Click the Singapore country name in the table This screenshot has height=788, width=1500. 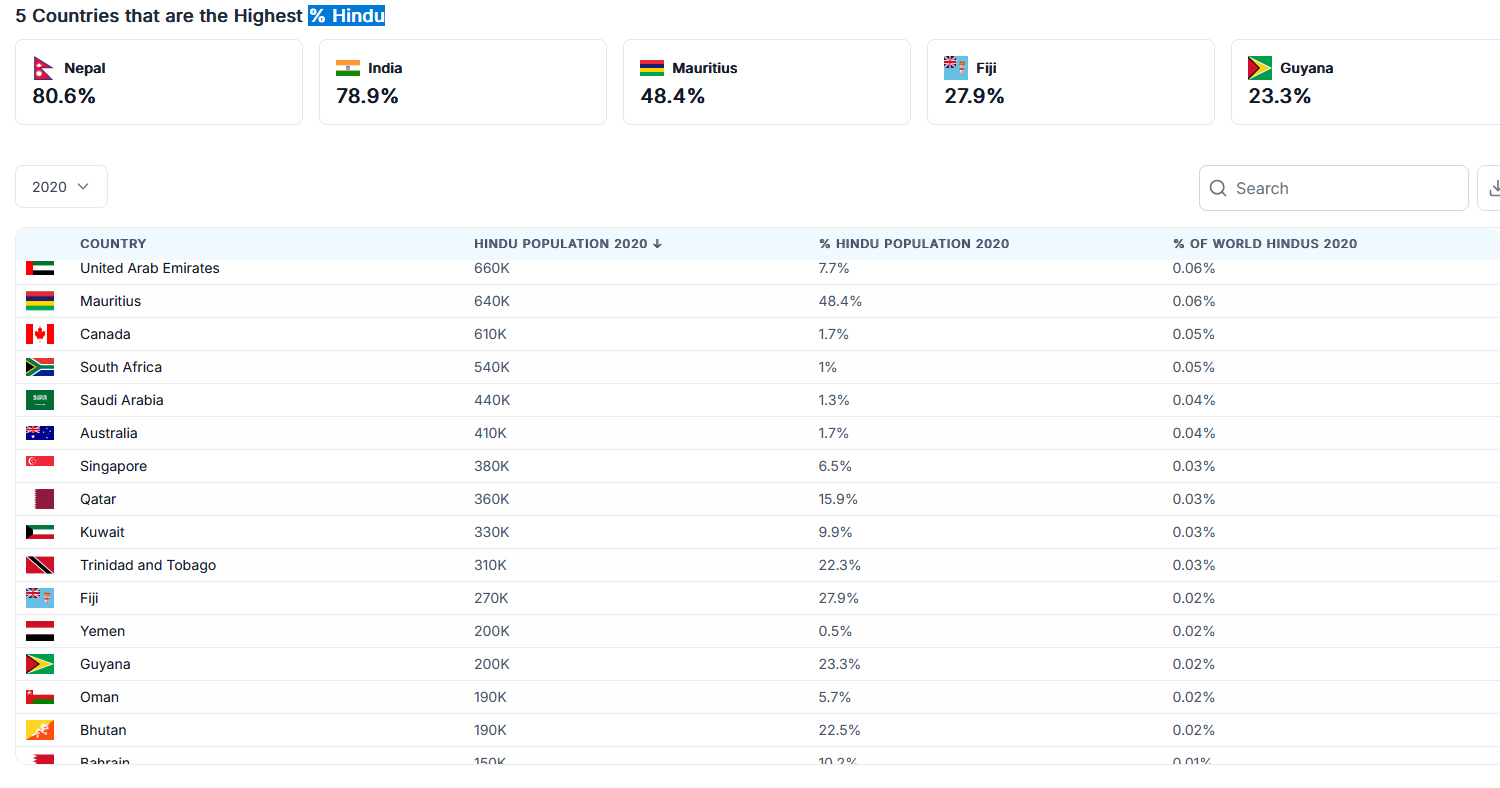click(x=113, y=466)
